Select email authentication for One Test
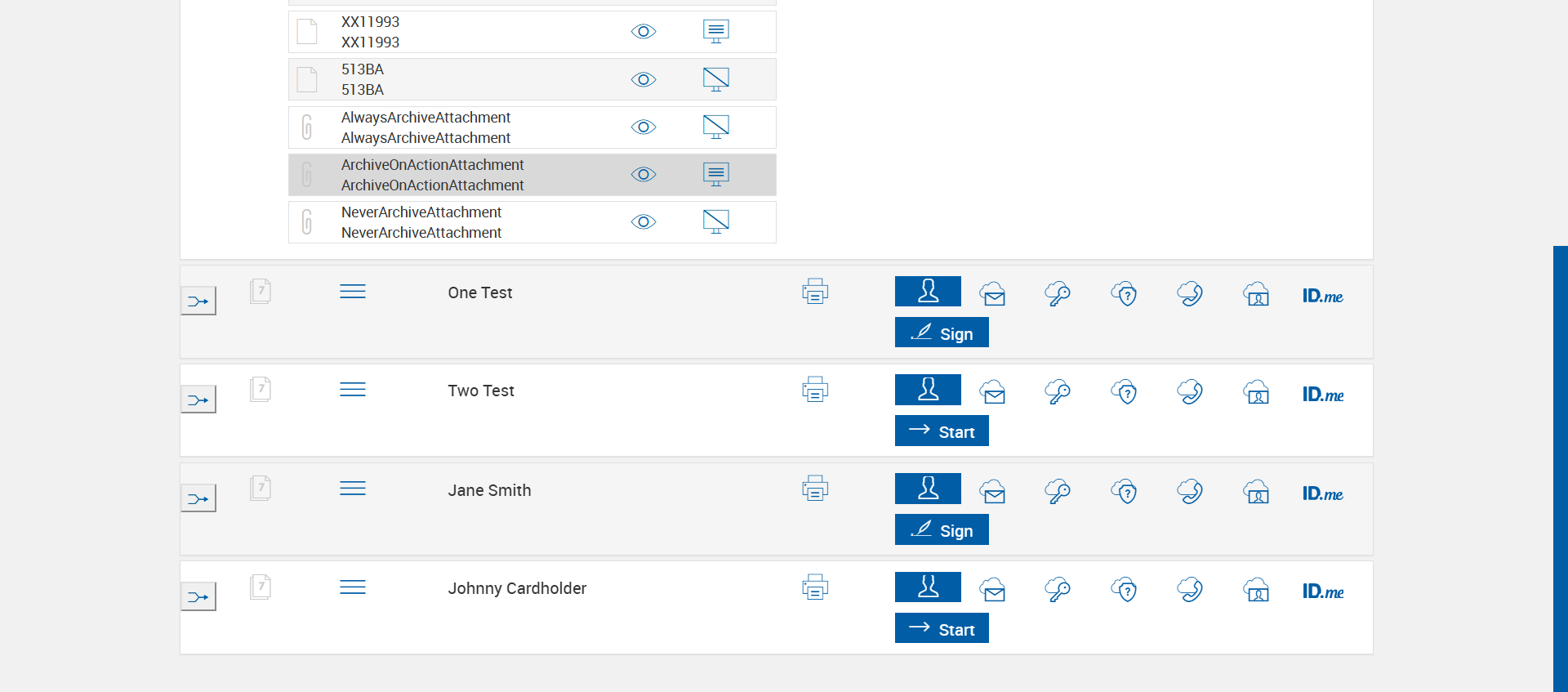 (993, 294)
